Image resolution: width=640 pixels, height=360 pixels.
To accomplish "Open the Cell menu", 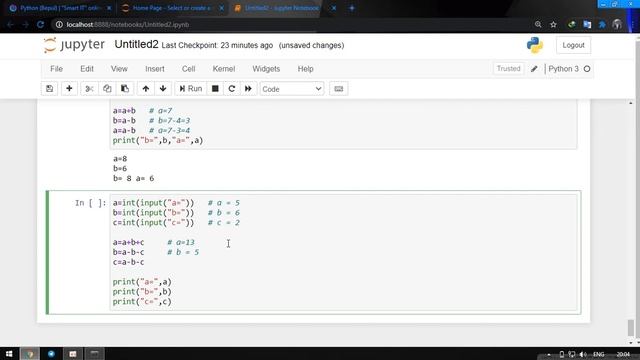I will (x=189, y=69).
